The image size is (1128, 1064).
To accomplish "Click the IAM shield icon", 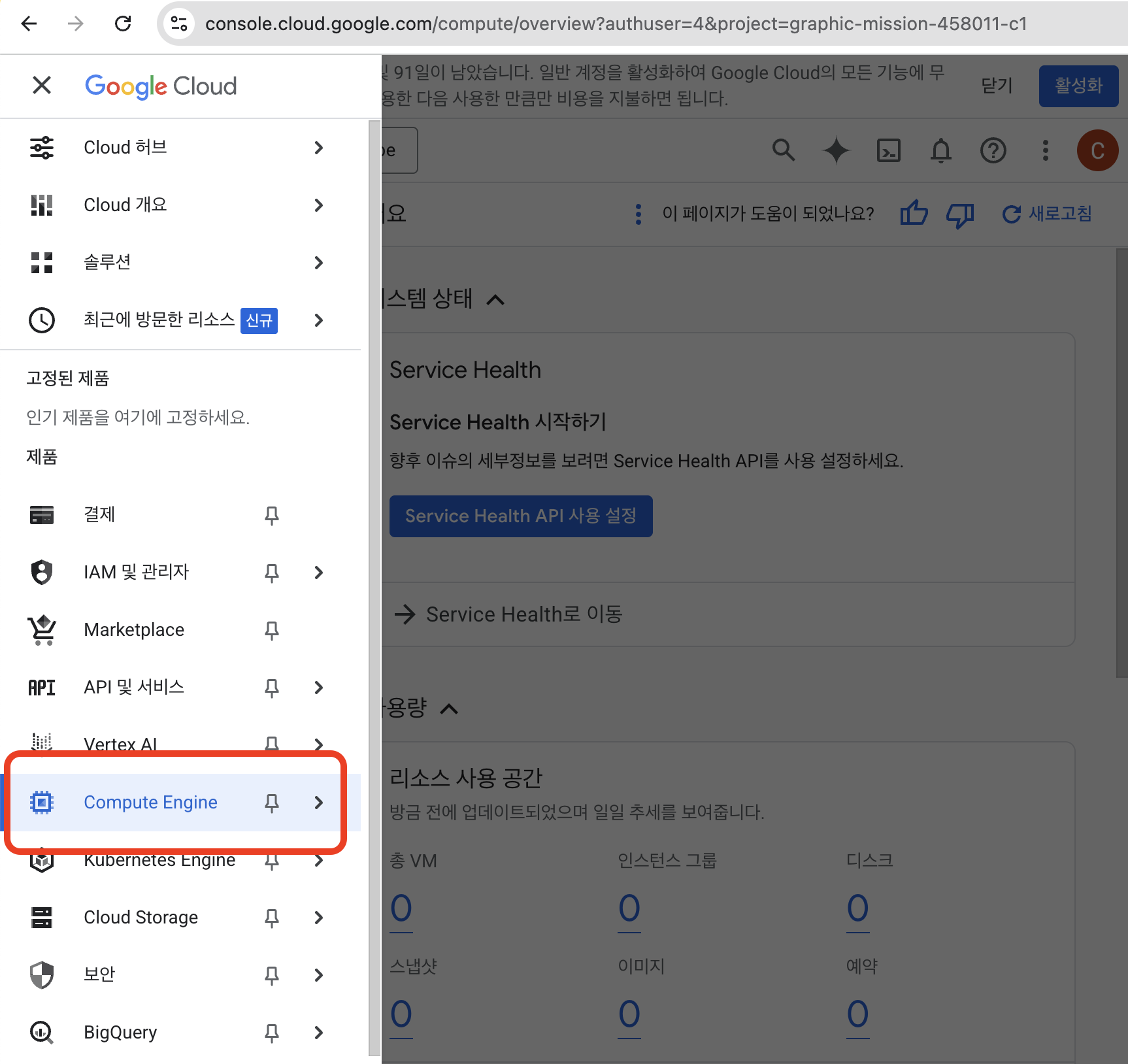I will 42,573.
